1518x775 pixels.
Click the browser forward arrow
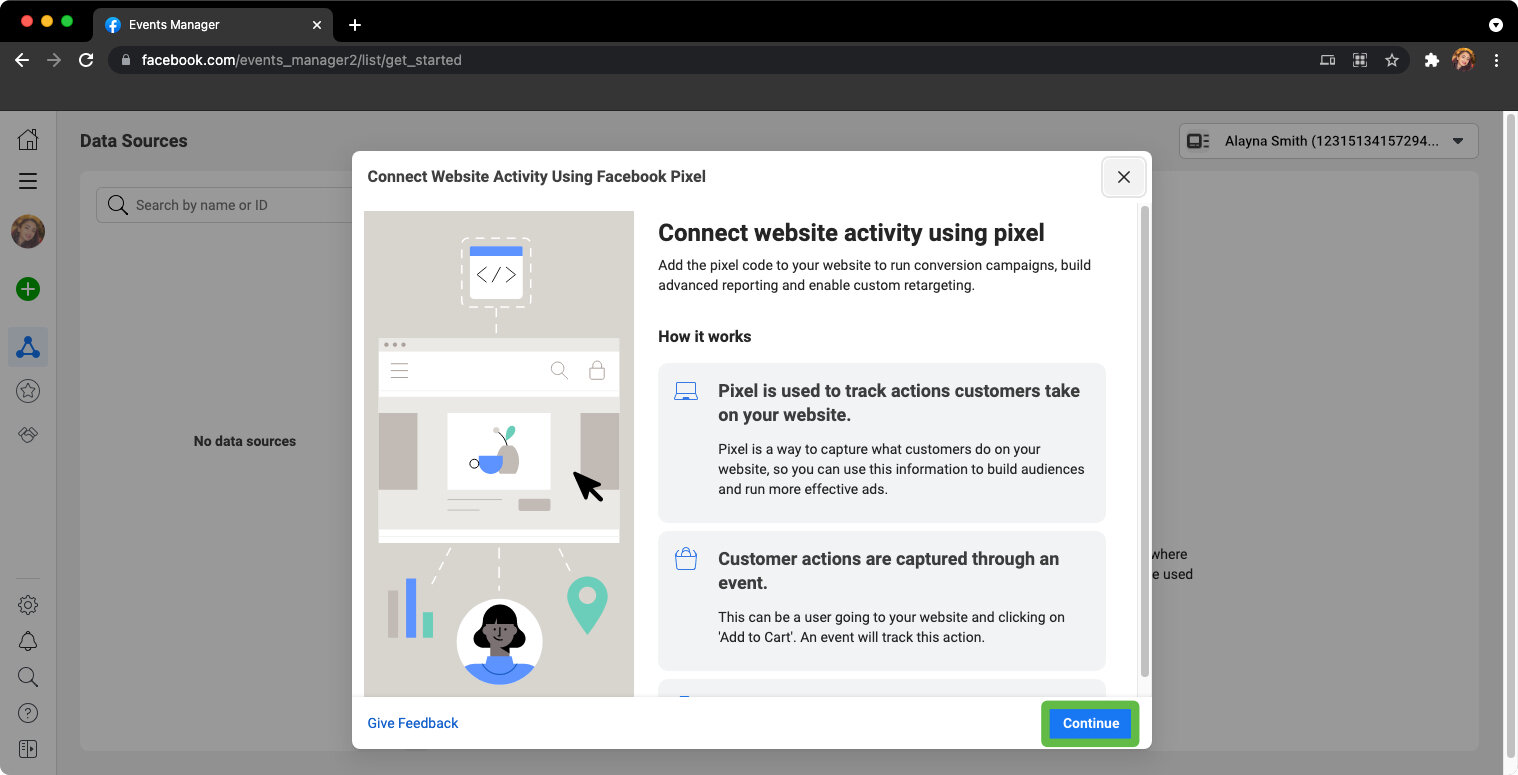point(54,60)
